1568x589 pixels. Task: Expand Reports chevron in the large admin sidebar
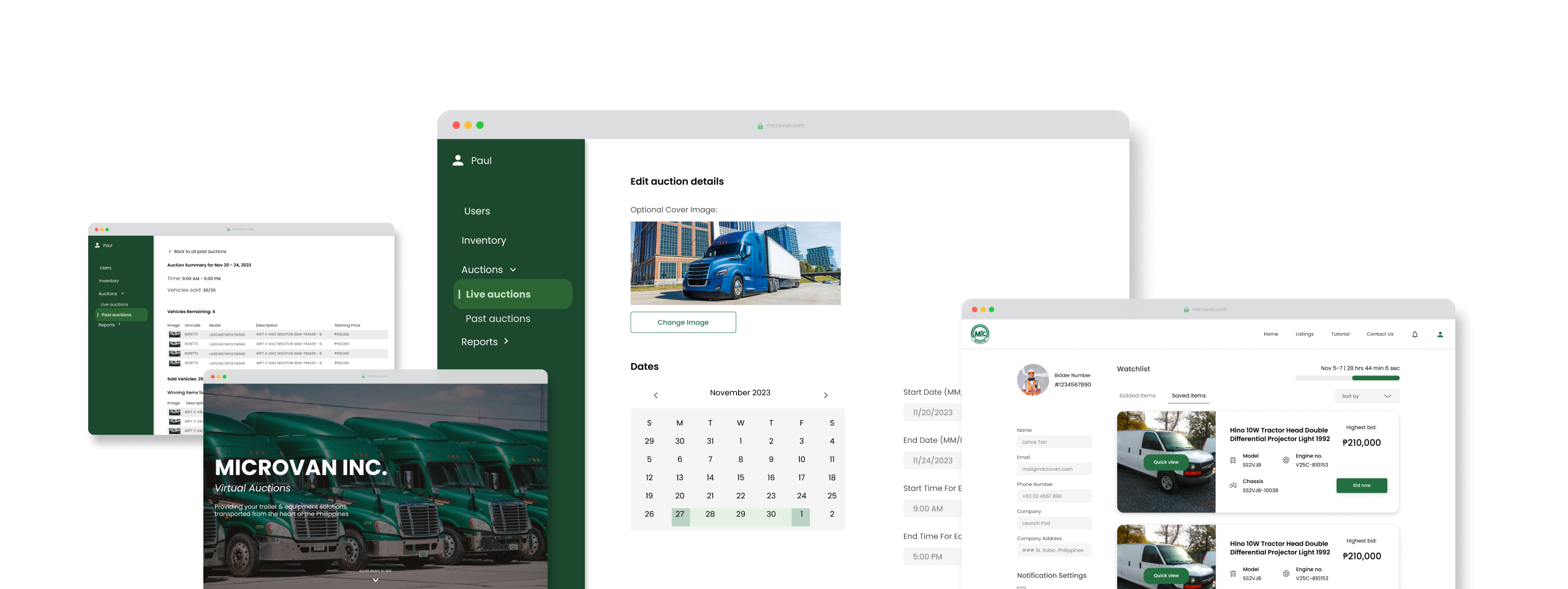pyautogui.click(x=506, y=342)
